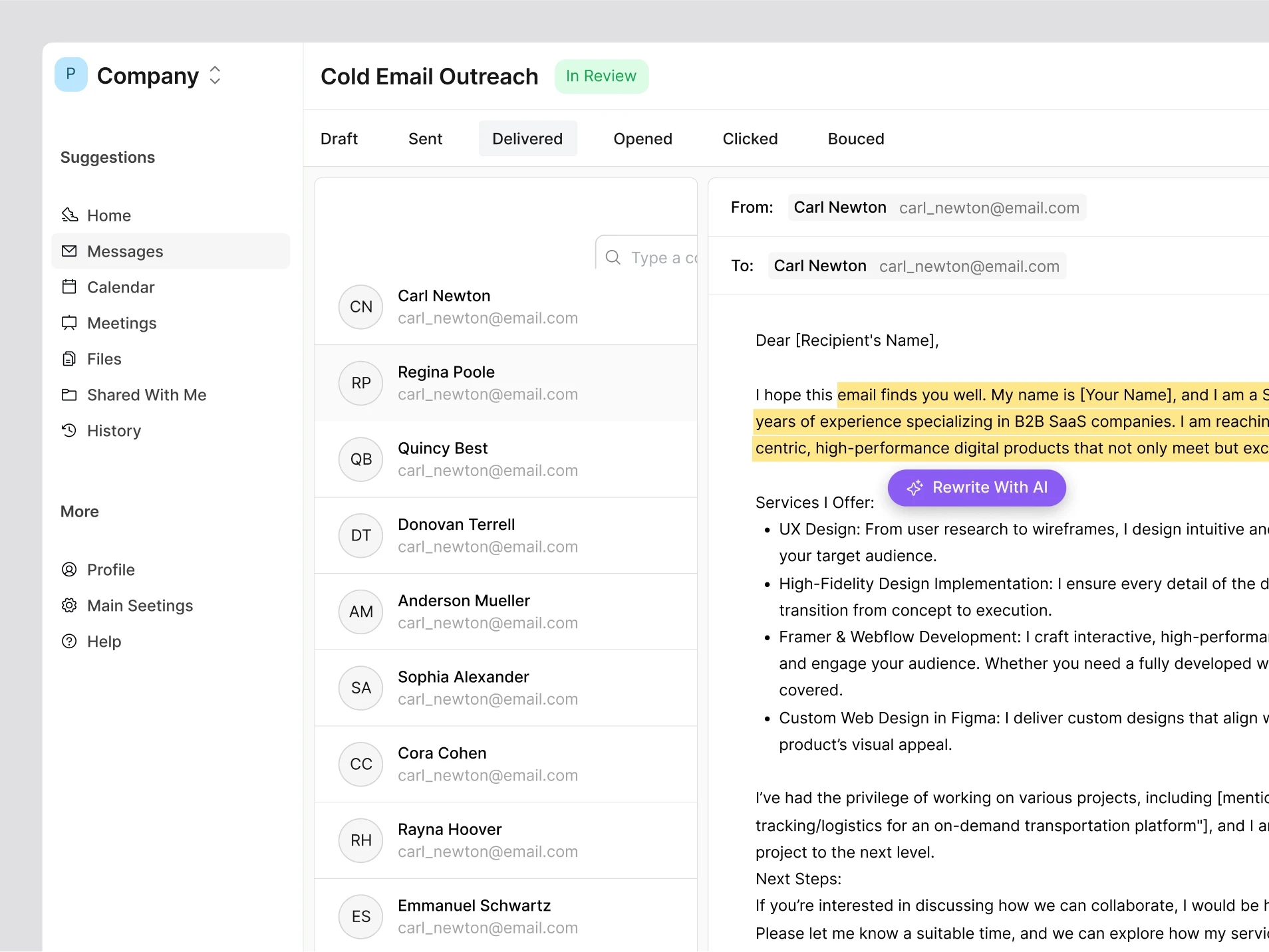Click the From sender chip Carl Newton
The image size is (1269, 952).
(x=936, y=207)
